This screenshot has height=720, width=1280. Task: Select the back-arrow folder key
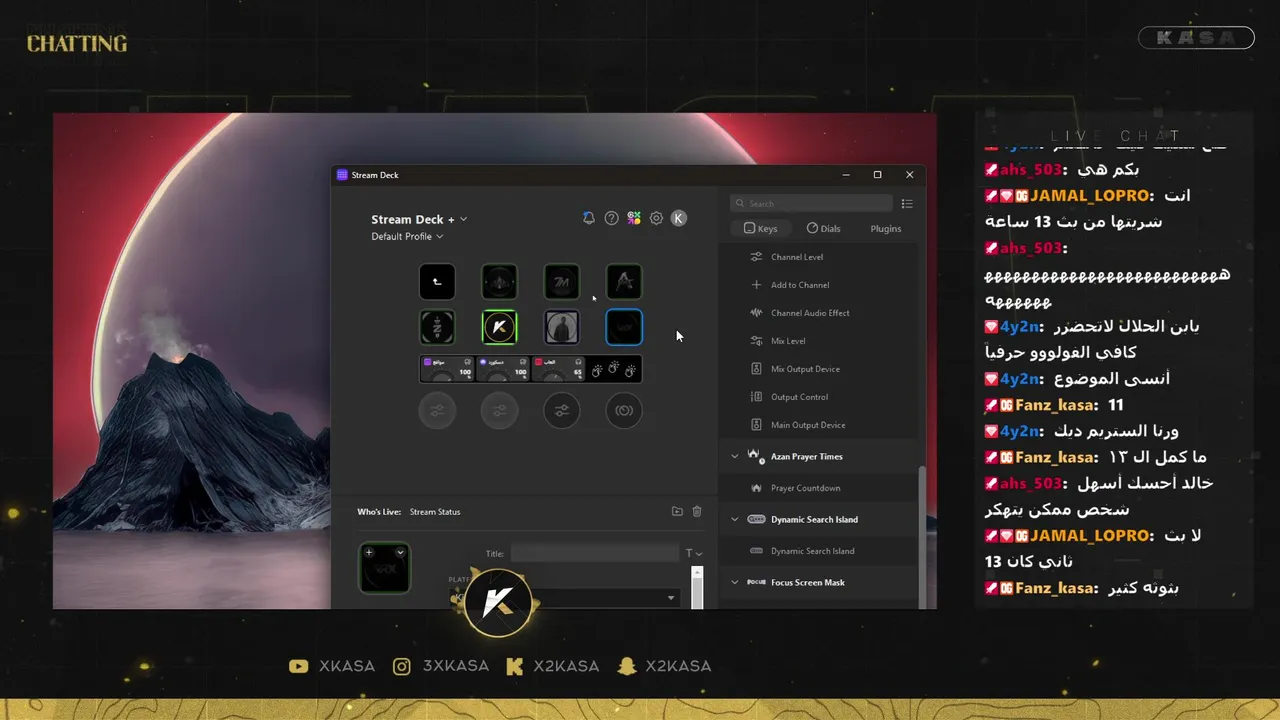tap(437, 282)
